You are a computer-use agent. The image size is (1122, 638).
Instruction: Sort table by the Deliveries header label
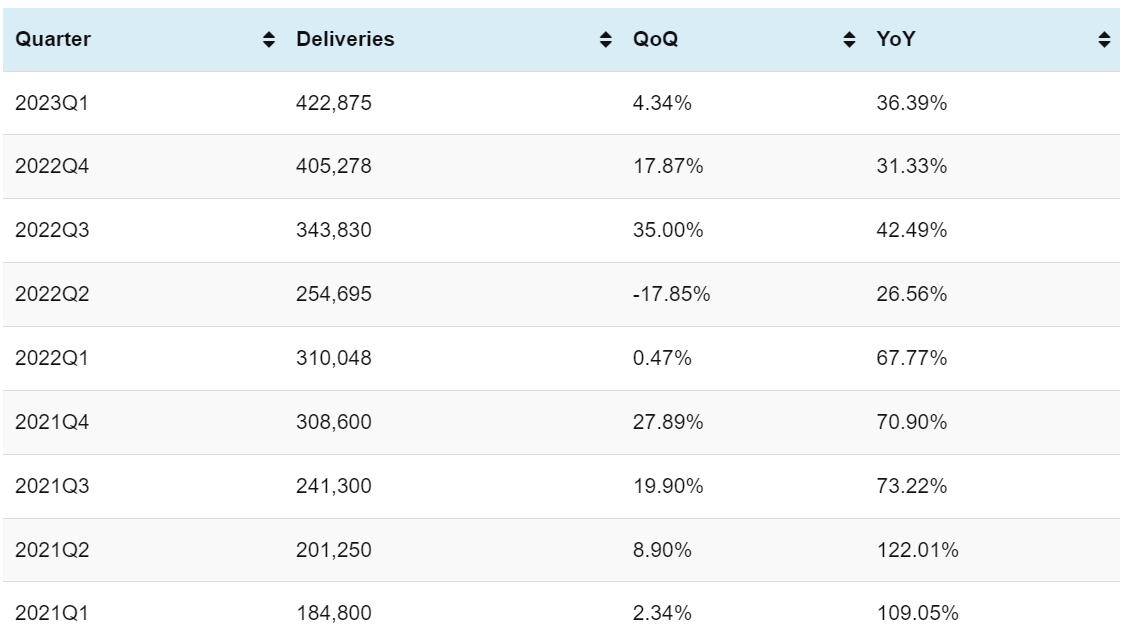pyautogui.click(x=345, y=40)
